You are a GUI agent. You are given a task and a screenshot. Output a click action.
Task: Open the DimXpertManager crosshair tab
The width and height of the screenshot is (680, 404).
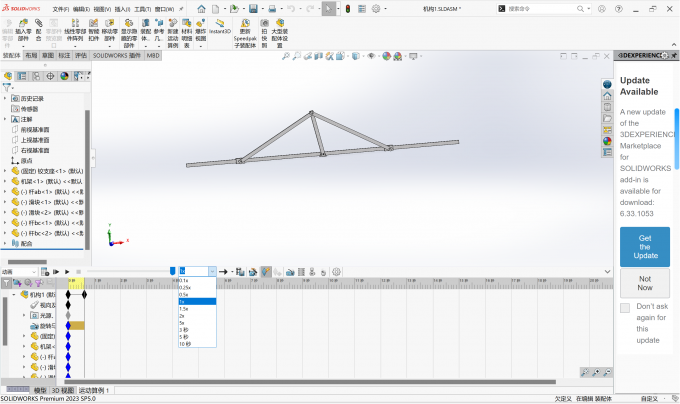click(x=50, y=76)
